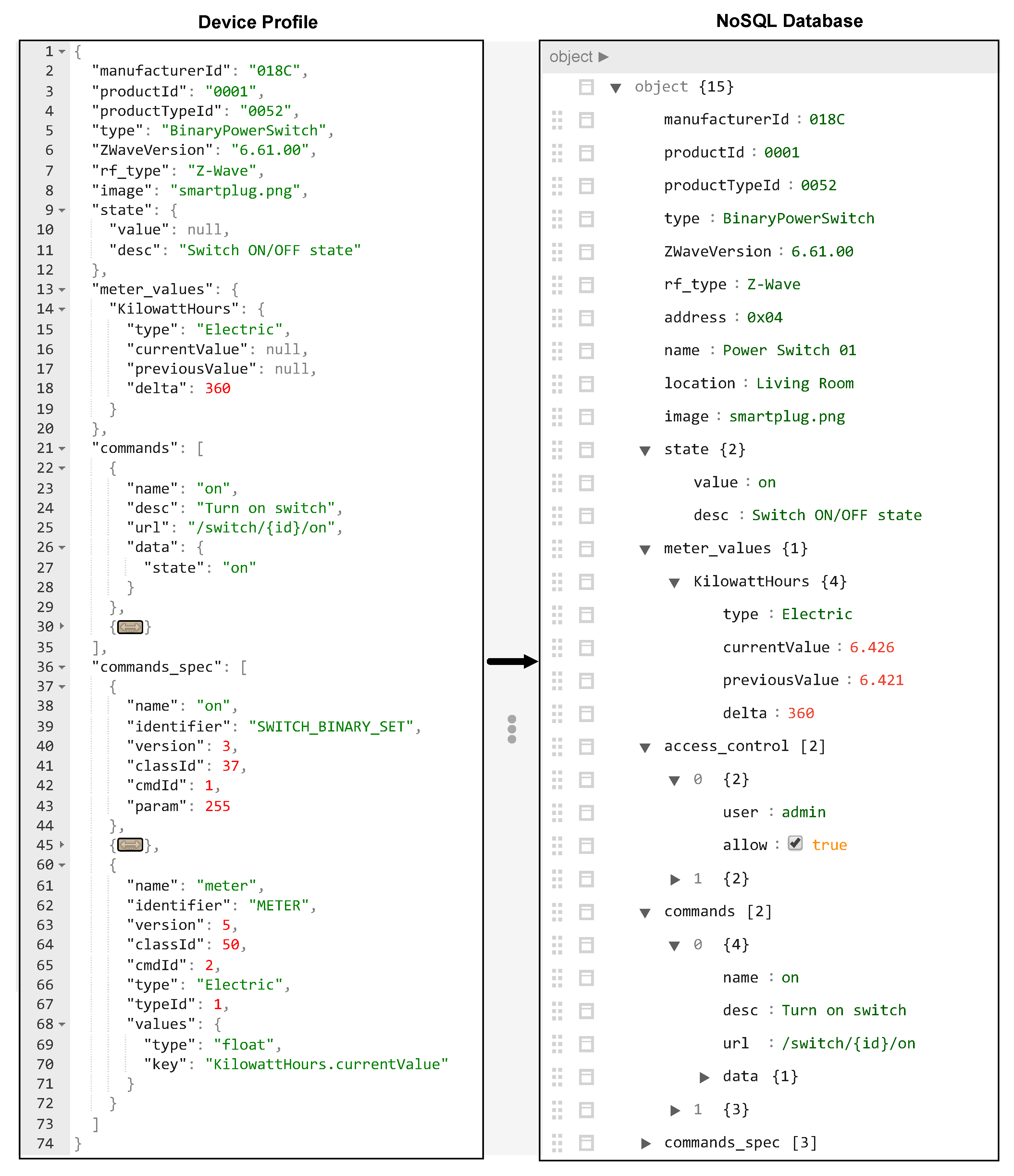Screen dimensions: 1014x1176
Task: Unfold collapsed block arrow at line 30
Action: [x=62, y=626]
